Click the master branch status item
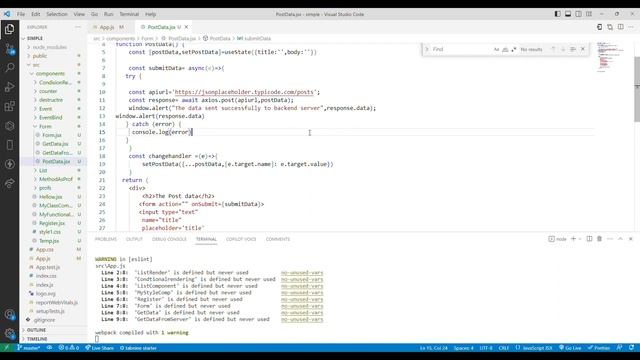The image size is (640, 360). pos(29,348)
